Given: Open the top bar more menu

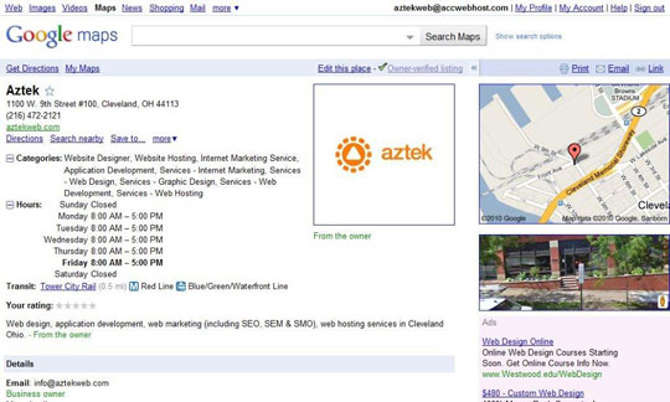Looking at the screenshot, I should pyautogui.click(x=226, y=8).
